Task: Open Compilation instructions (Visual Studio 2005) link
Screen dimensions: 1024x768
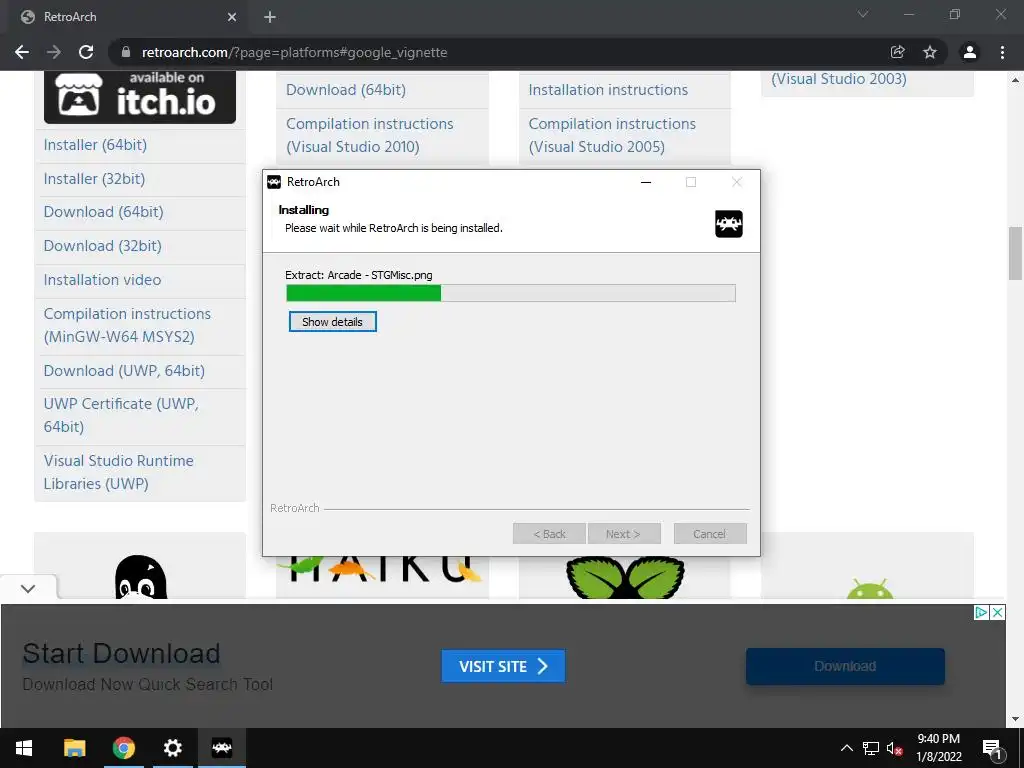Action: pos(612,135)
